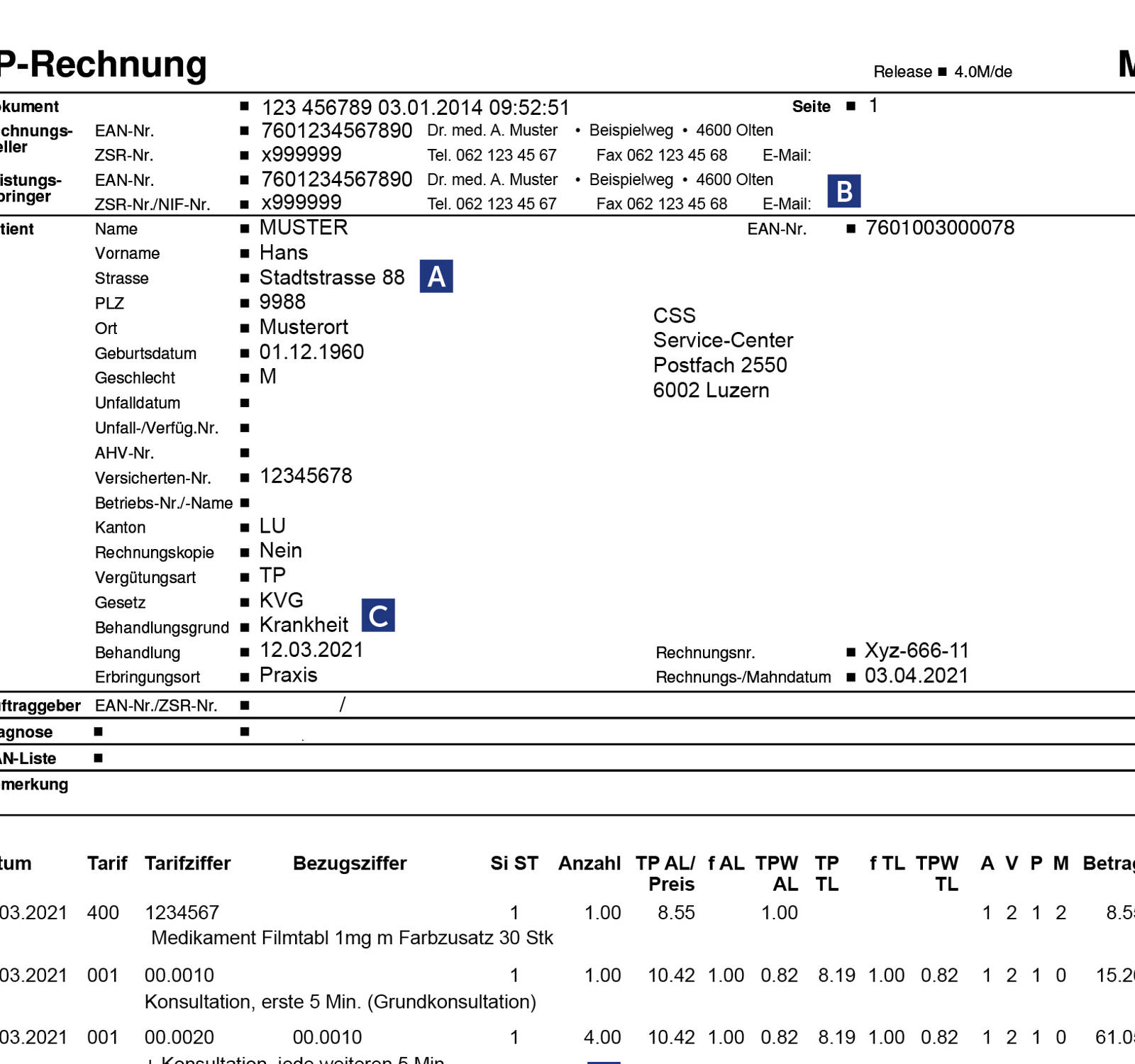1135x1064 pixels.
Task: Click the Anzahl cell "4.00"
Action: [602, 1038]
